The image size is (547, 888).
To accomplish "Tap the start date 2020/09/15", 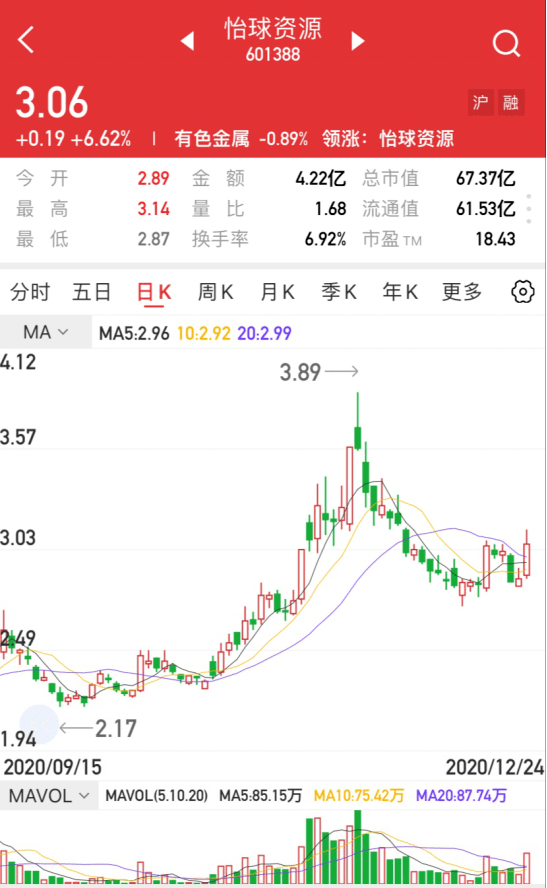I will 53,767.
